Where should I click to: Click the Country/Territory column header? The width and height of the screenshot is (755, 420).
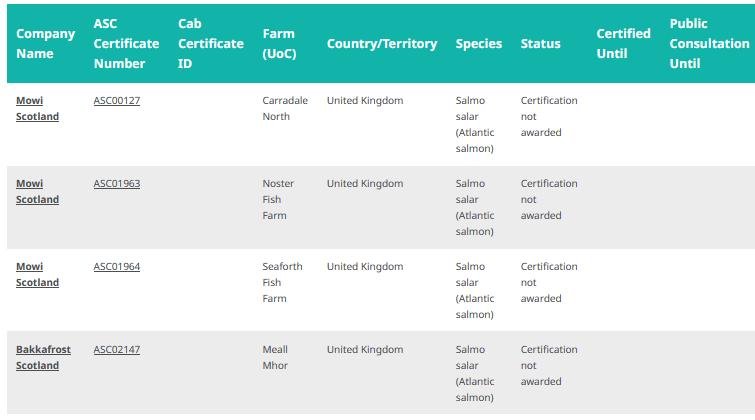click(x=381, y=44)
